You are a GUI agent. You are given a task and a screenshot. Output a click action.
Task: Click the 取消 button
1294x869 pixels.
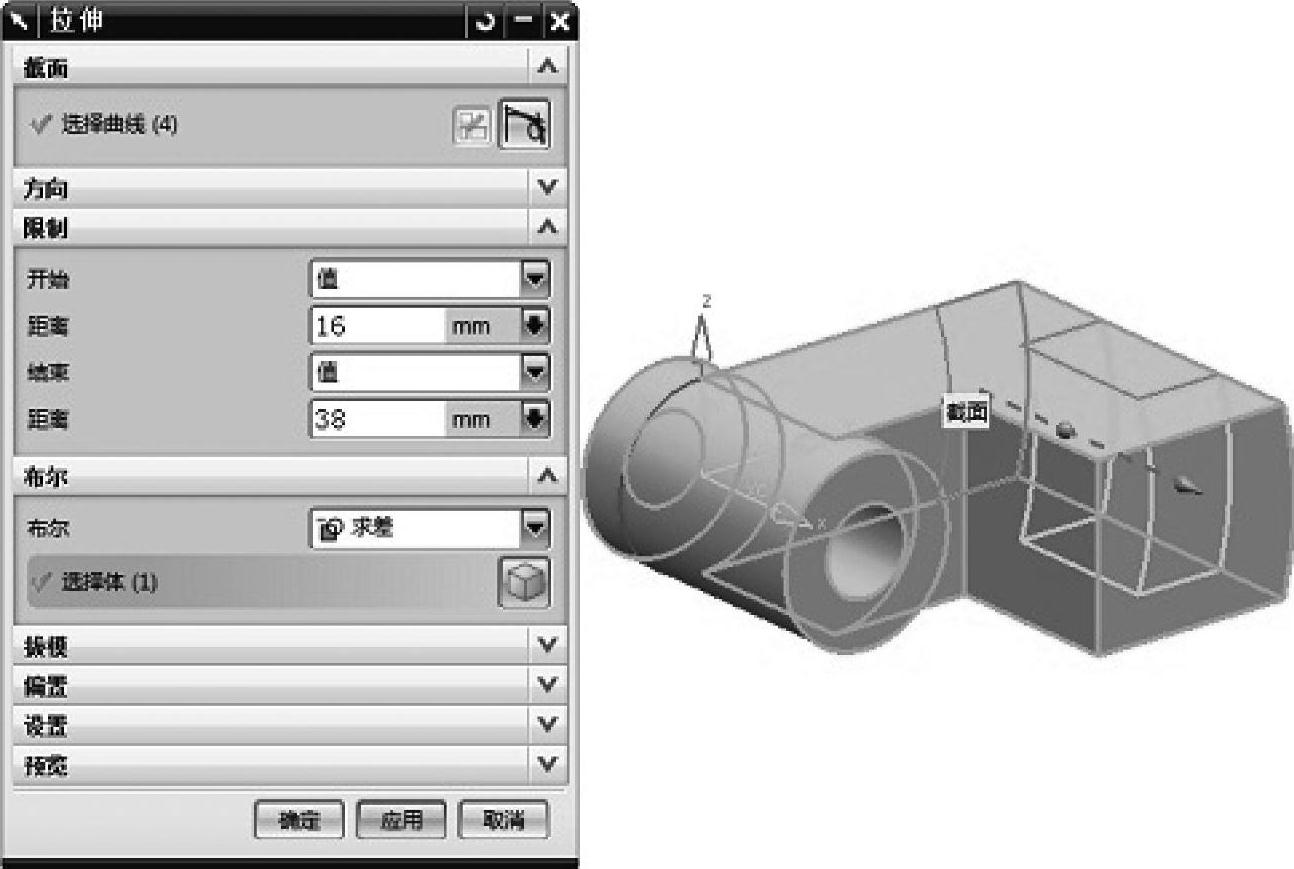pos(503,821)
